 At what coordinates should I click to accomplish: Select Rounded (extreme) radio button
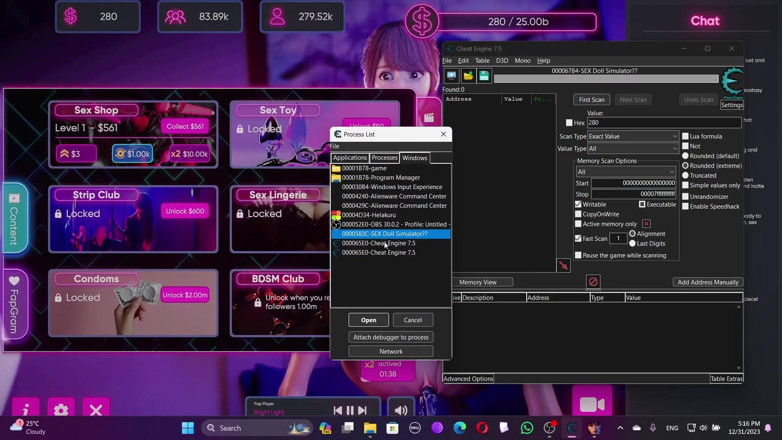coord(685,166)
